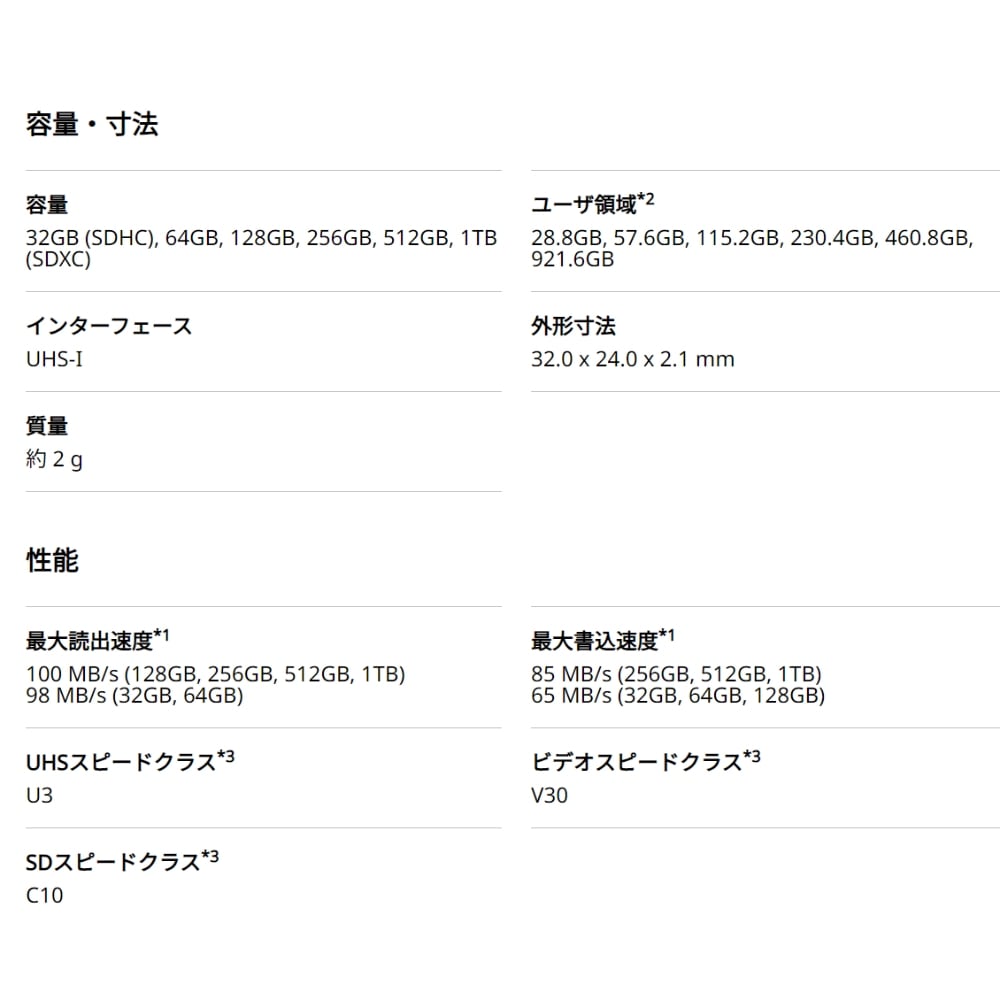The image size is (1000, 1000).
Task: Click the 100 MB/s read speed line
Action: click(215, 674)
